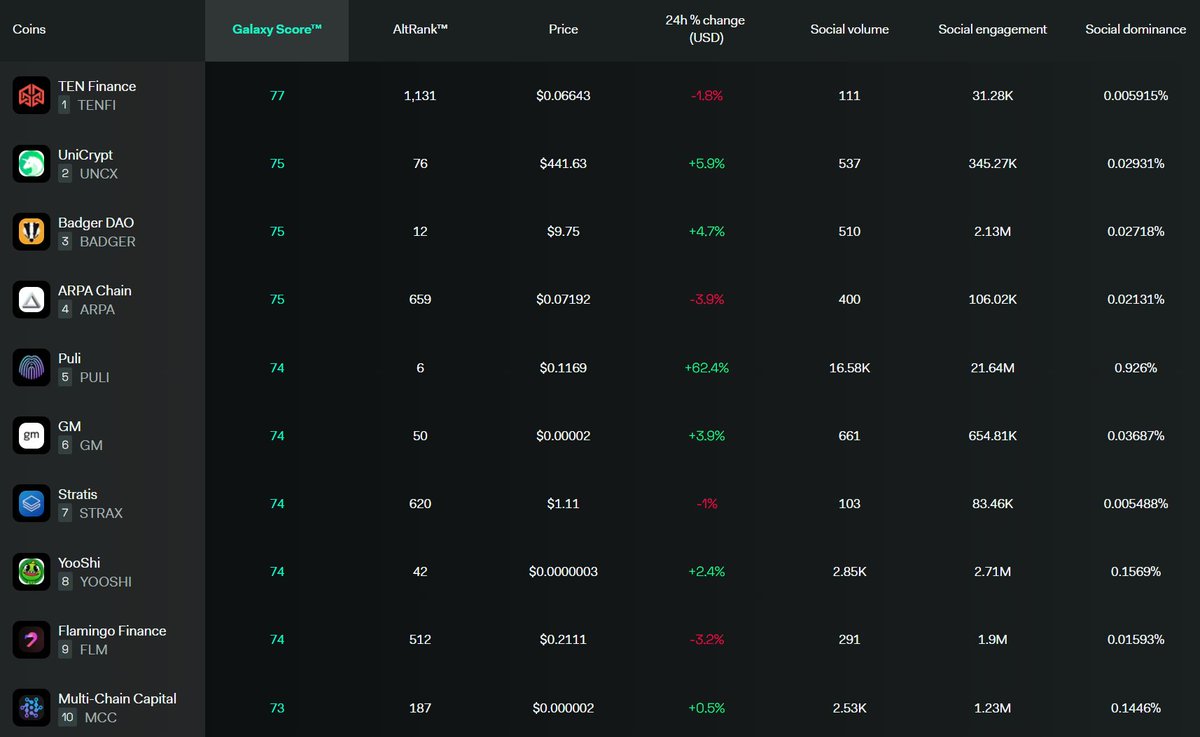Viewport: 1200px width, 737px height.
Task: Click the social volume 537
Action: click(849, 164)
